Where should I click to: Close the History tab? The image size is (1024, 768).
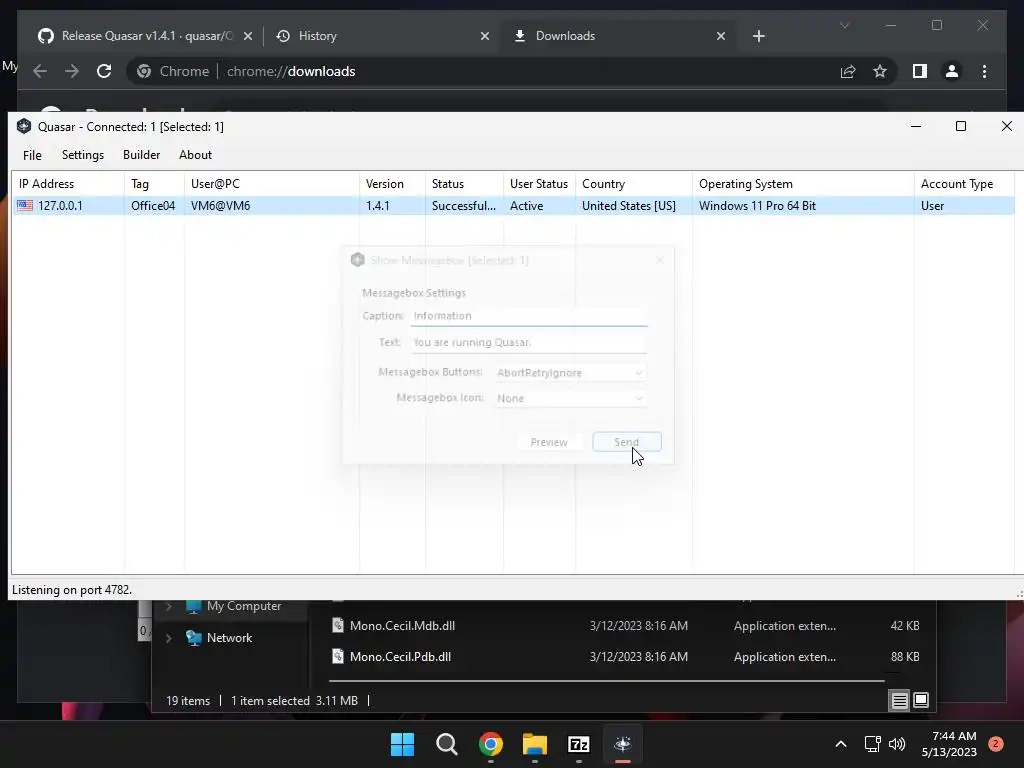(x=485, y=37)
